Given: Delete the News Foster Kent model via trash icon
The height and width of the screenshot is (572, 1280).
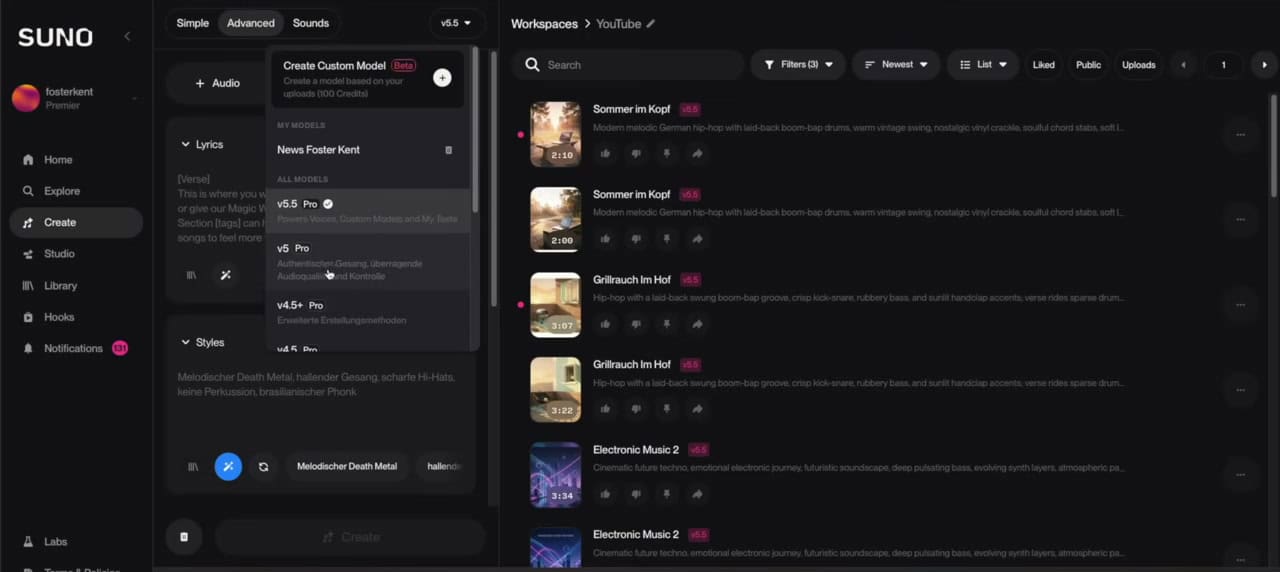Looking at the screenshot, I should [448, 150].
